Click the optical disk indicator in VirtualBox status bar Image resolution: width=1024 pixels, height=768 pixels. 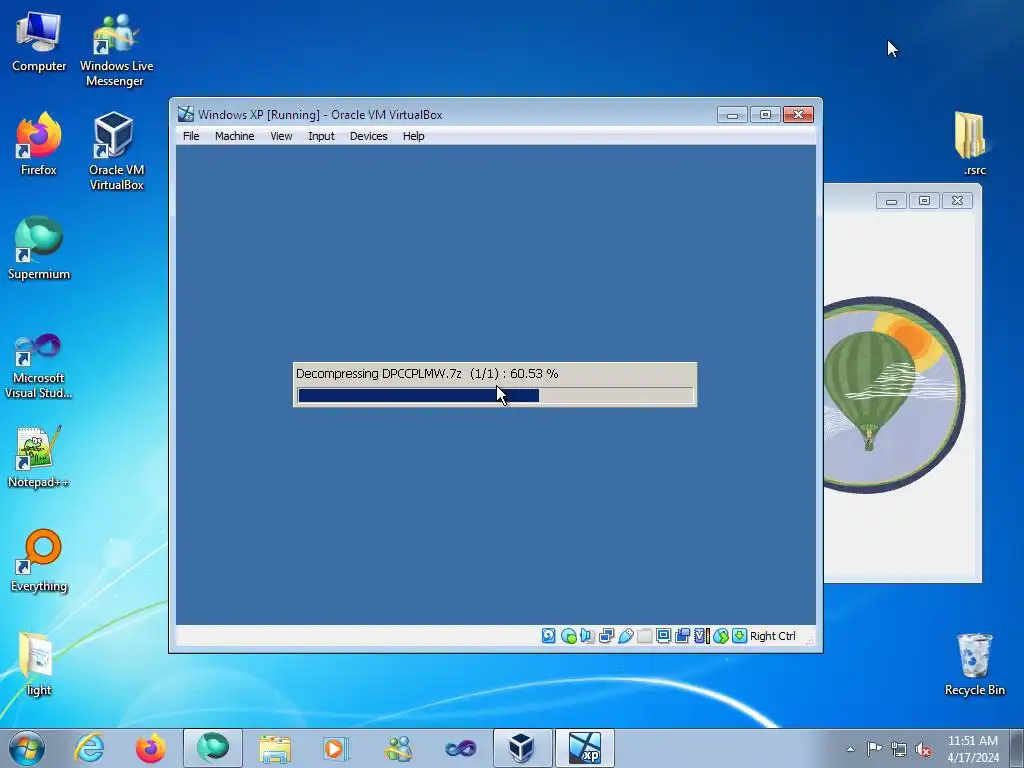(568, 635)
